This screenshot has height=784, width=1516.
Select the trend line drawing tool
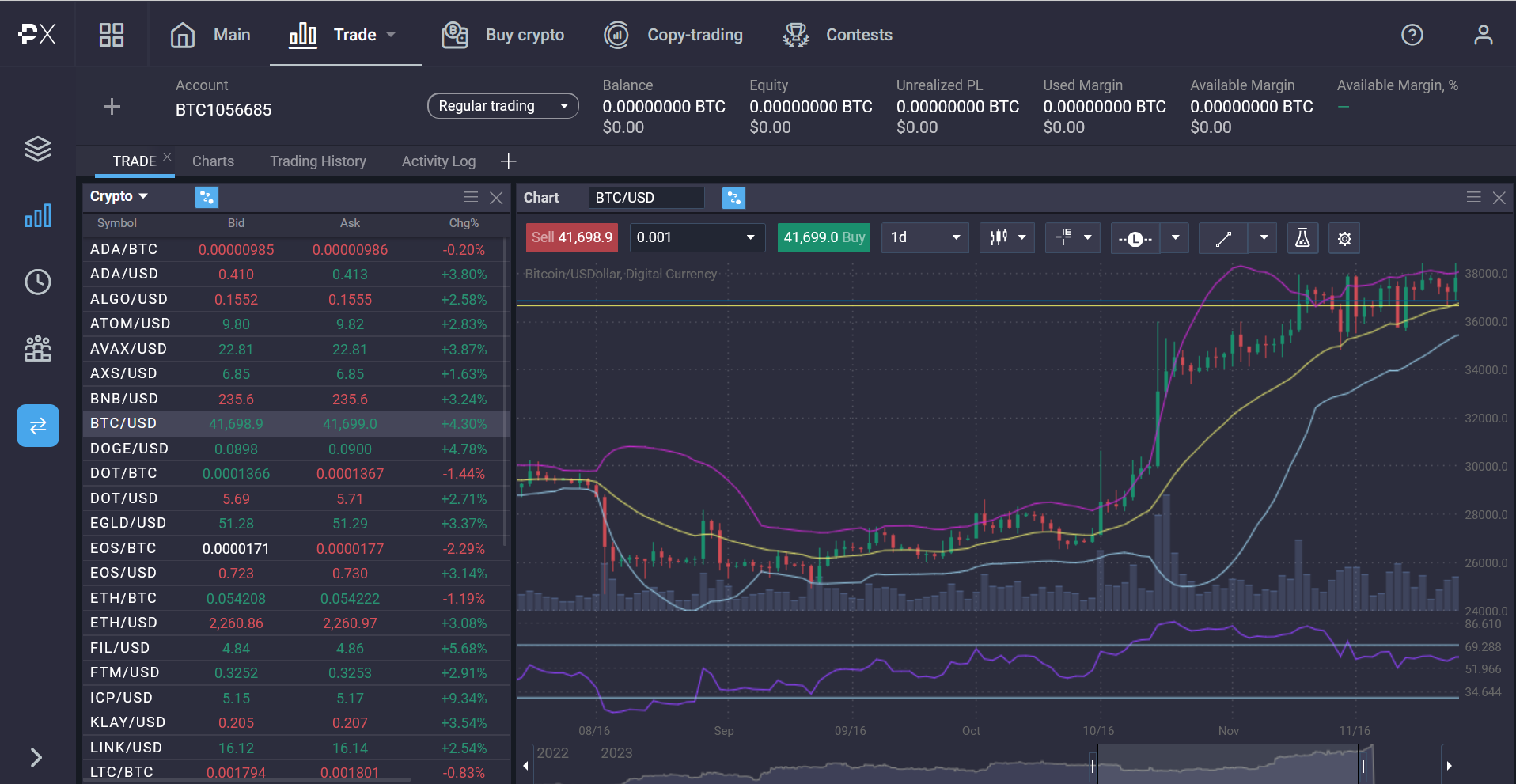[1223, 238]
